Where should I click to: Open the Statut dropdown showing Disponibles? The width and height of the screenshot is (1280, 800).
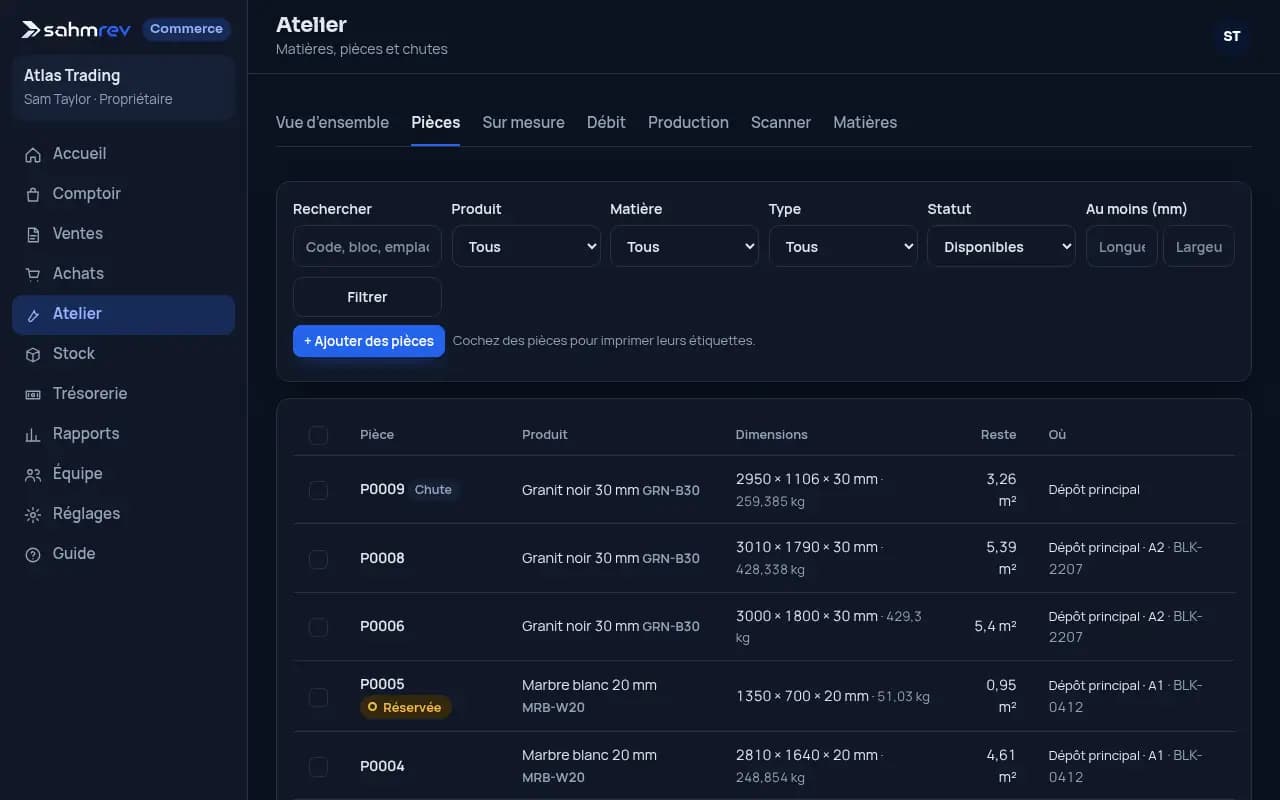(x=1001, y=247)
